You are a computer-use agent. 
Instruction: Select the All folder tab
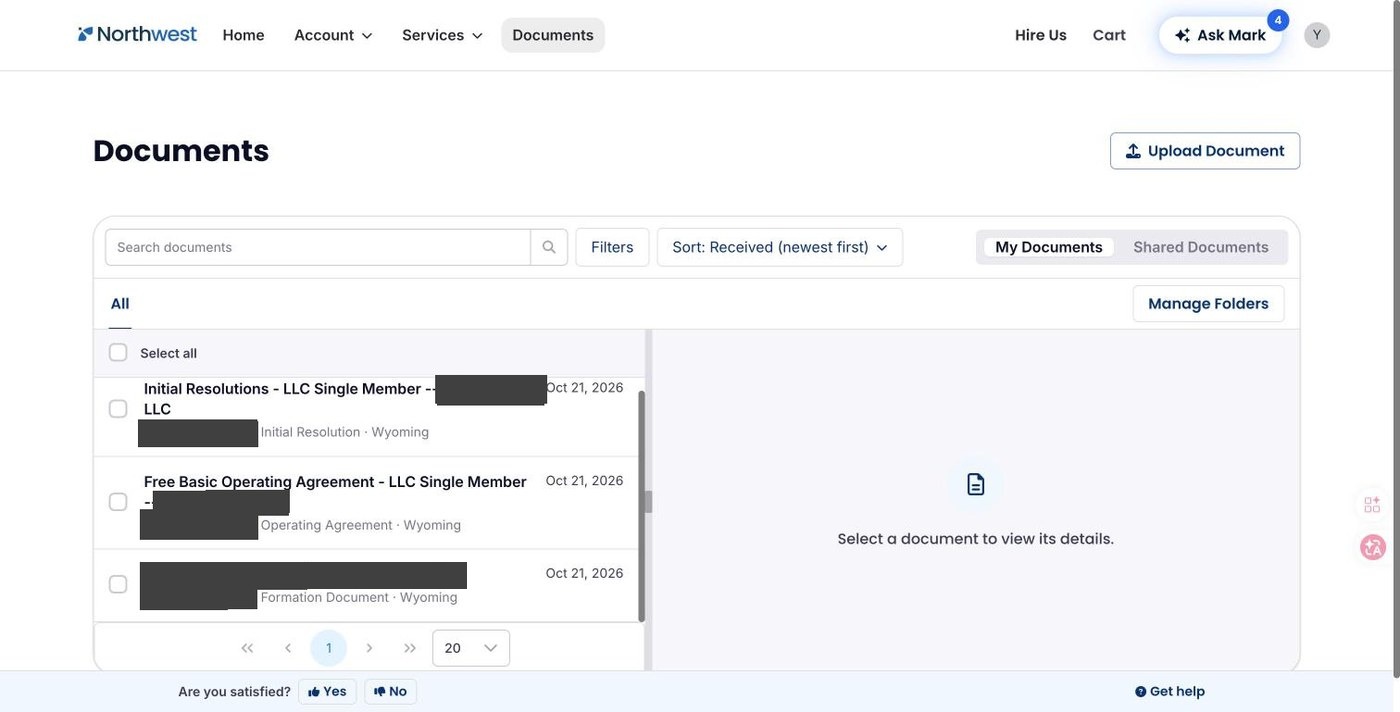[120, 304]
